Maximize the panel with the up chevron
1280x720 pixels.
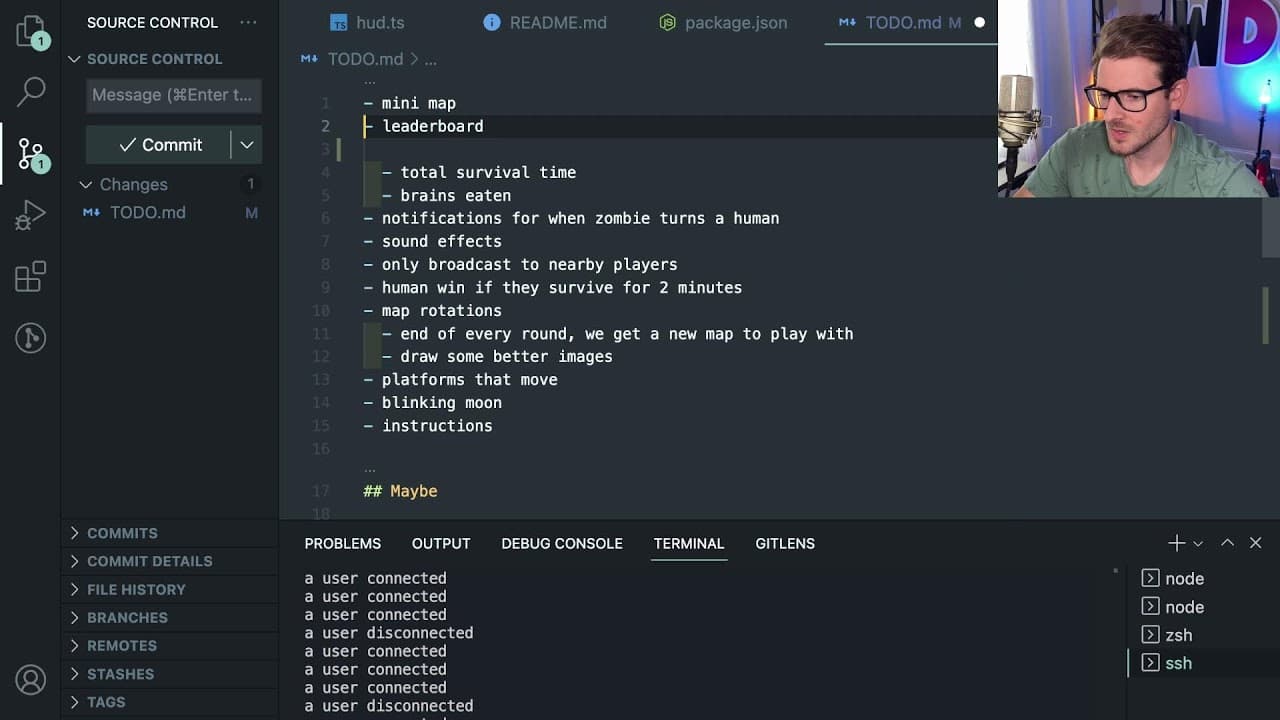pos(1227,543)
